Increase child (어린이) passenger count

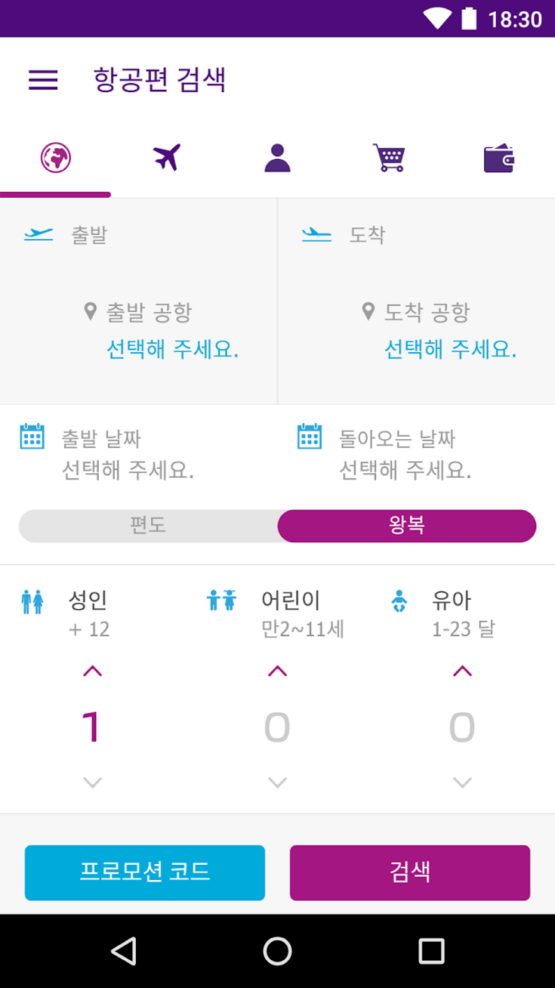277,672
